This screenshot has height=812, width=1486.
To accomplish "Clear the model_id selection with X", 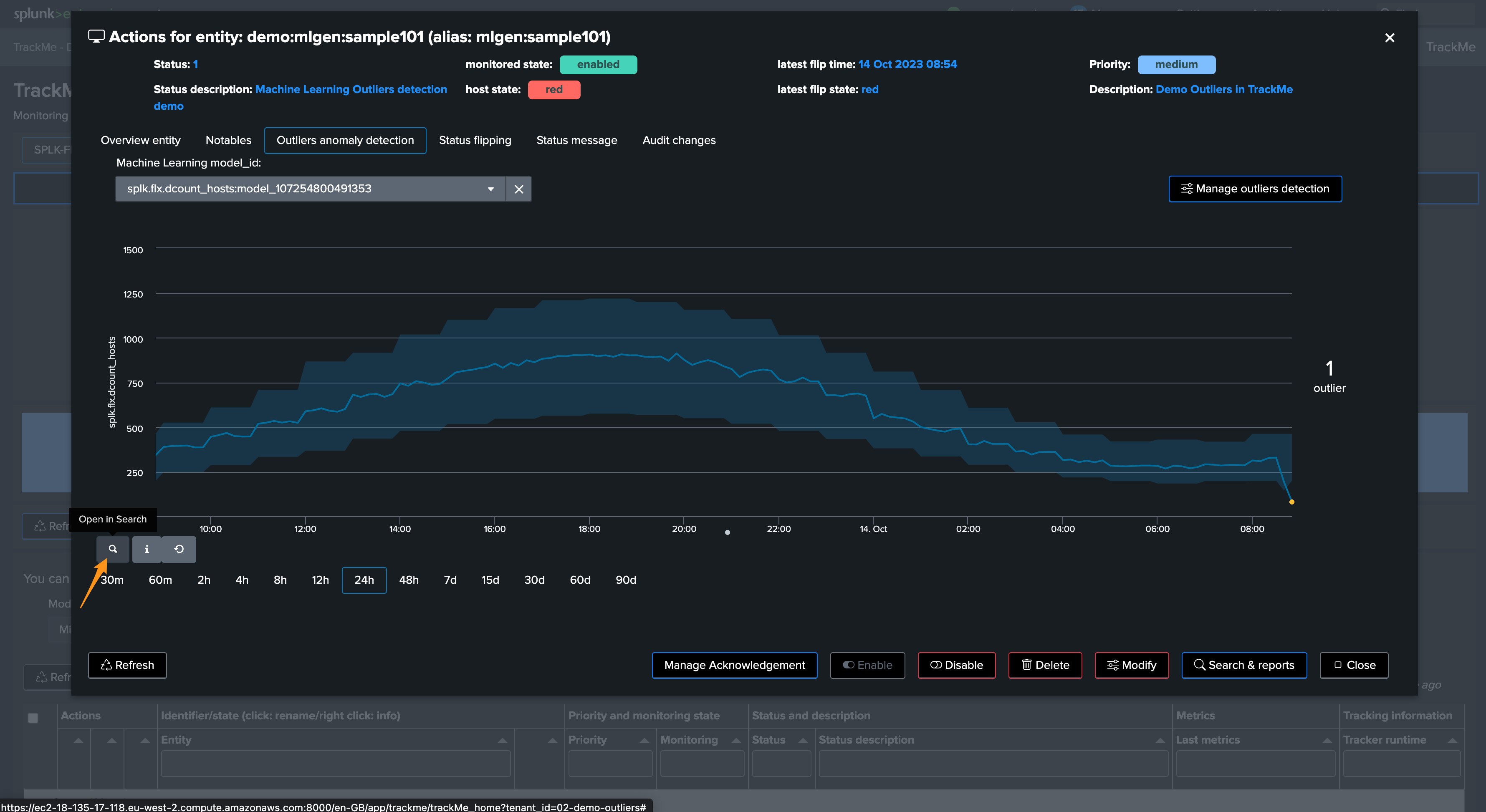I will (518, 189).
